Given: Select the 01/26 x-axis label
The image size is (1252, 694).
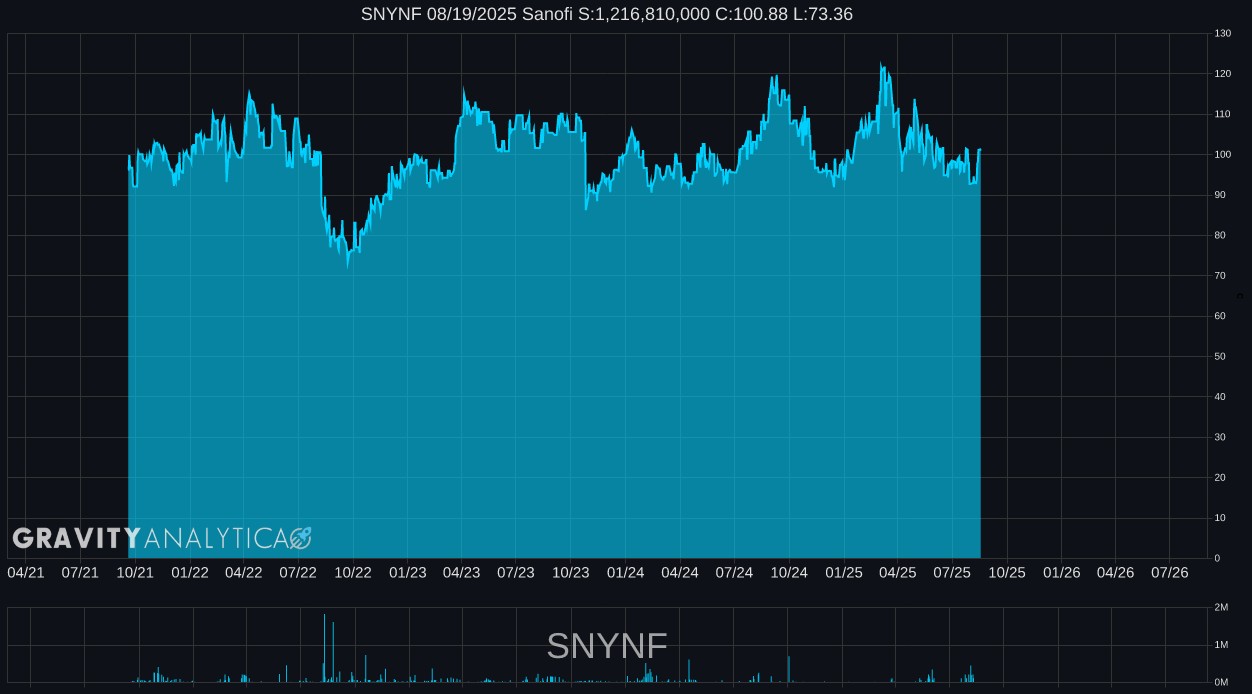Looking at the screenshot, I should pos(1062,572).
